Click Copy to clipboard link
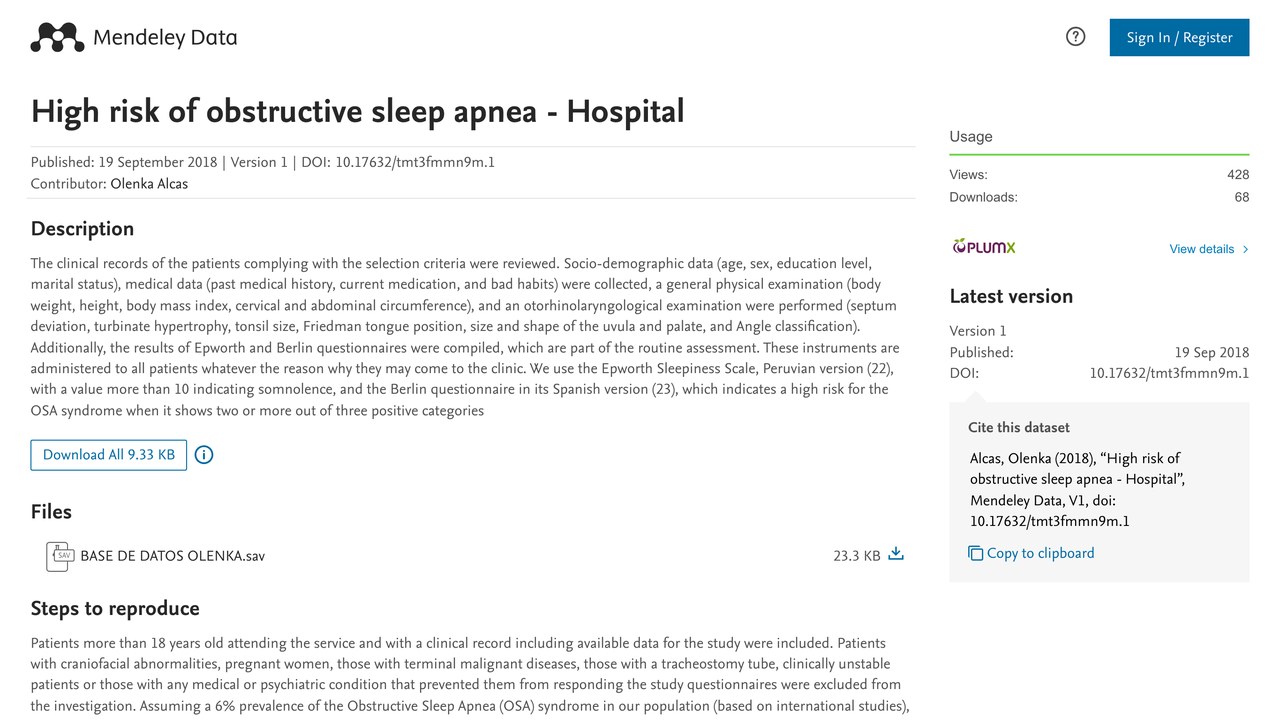The height and width of the screenshot is (720, 1280). pyautogui.click(x=1040, y=553)
